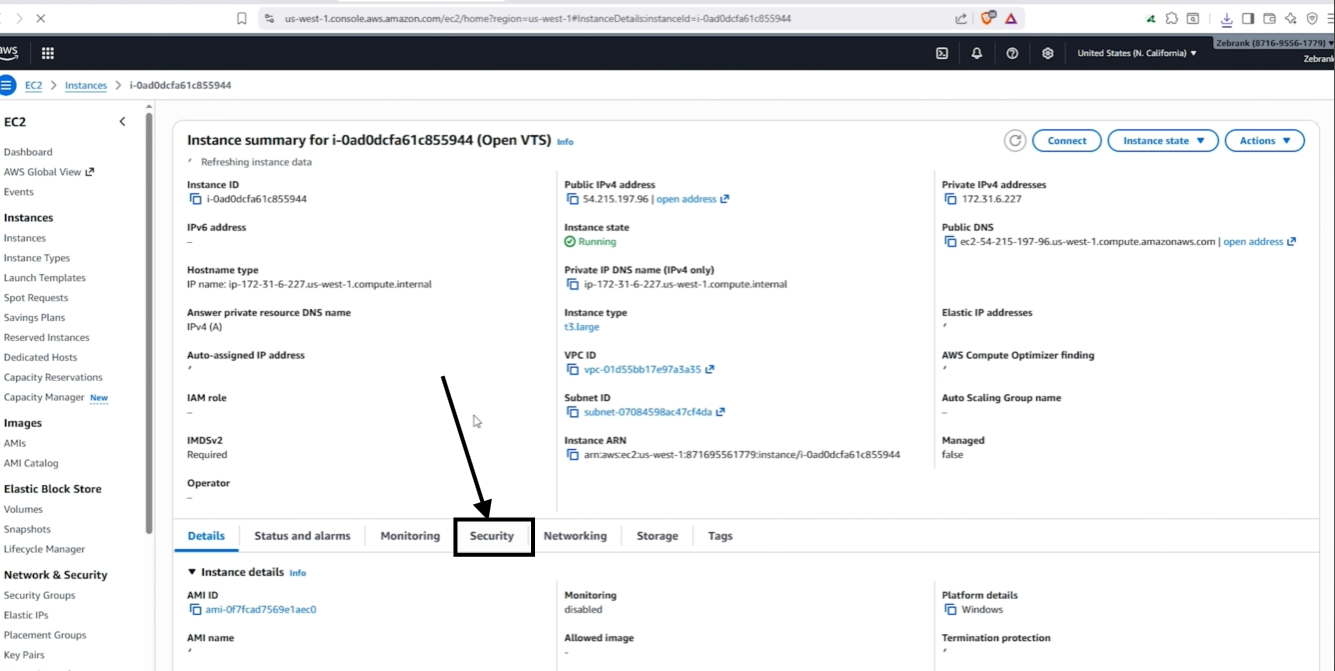Open the Brave Wallet icon
Screen dimensions: 1335x671
pyautogui.click(x=1269, y=18)
